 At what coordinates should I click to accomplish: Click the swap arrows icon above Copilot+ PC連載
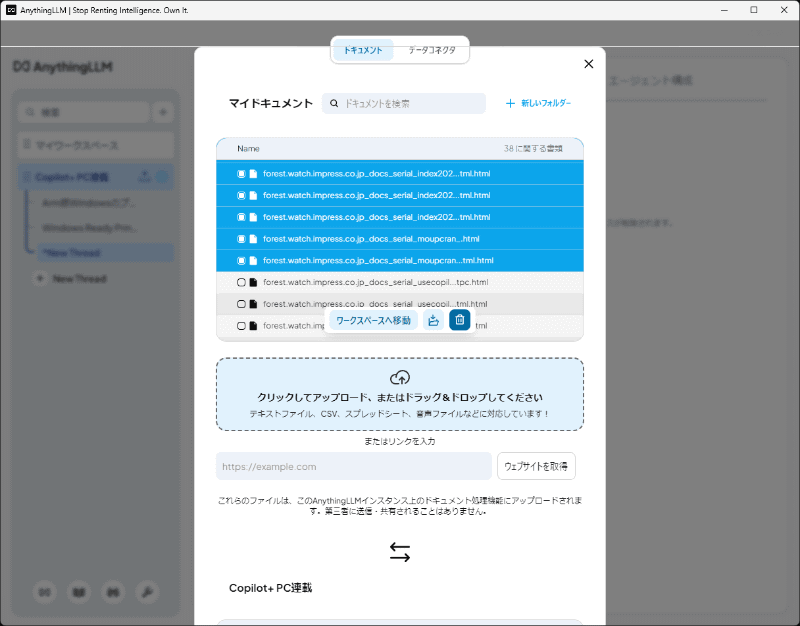coord(400,552)
